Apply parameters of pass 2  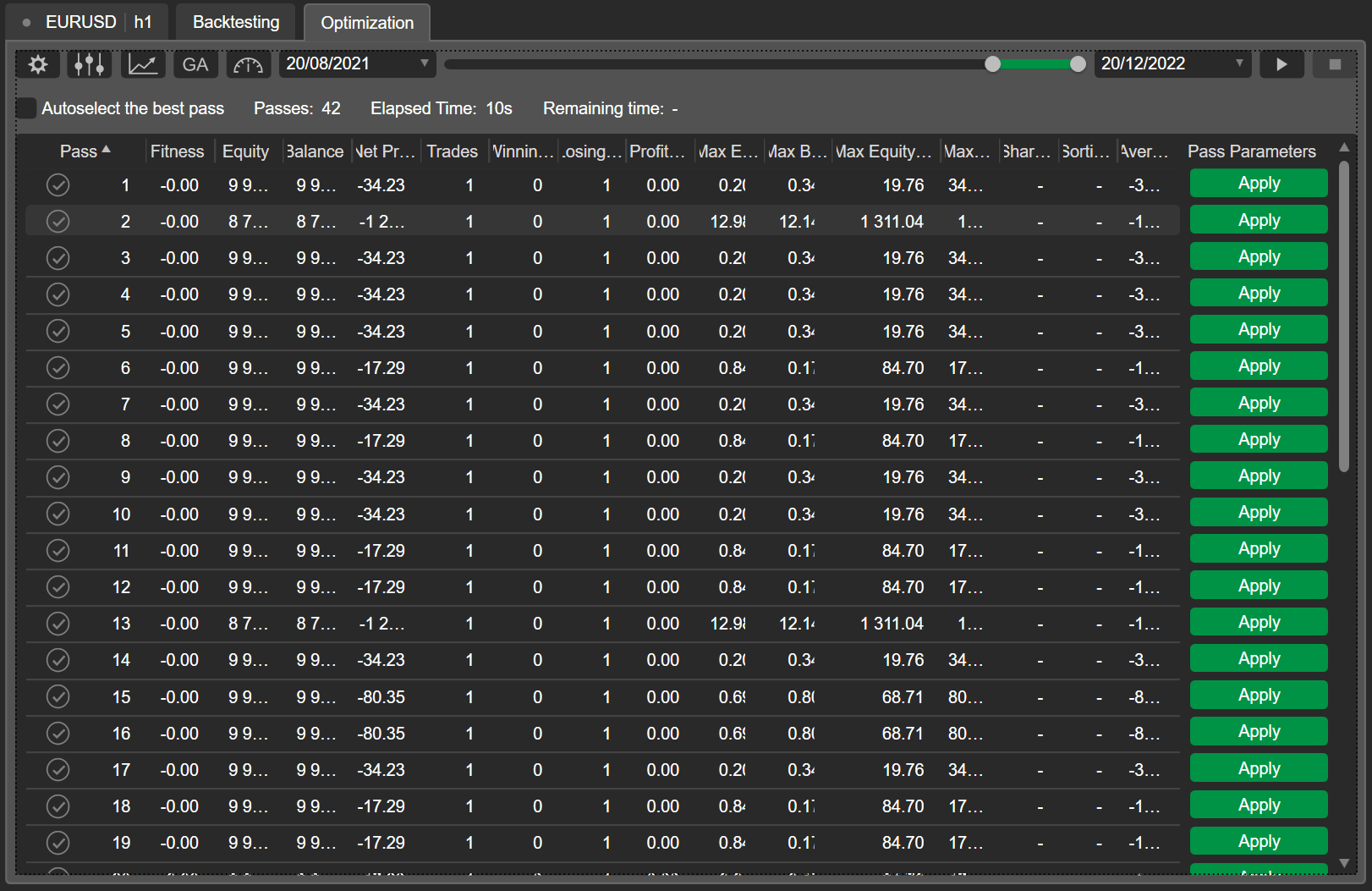coord(1259,220)
